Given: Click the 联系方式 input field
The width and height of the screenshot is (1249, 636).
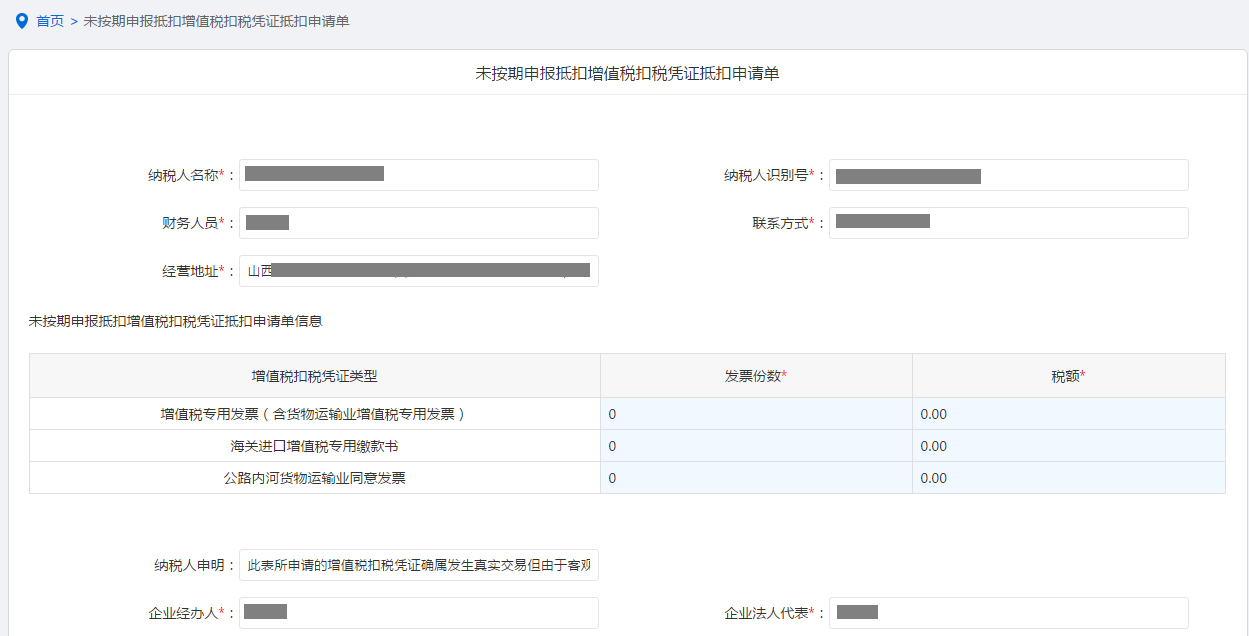Looking at the screenshot, I should 1008,223.
